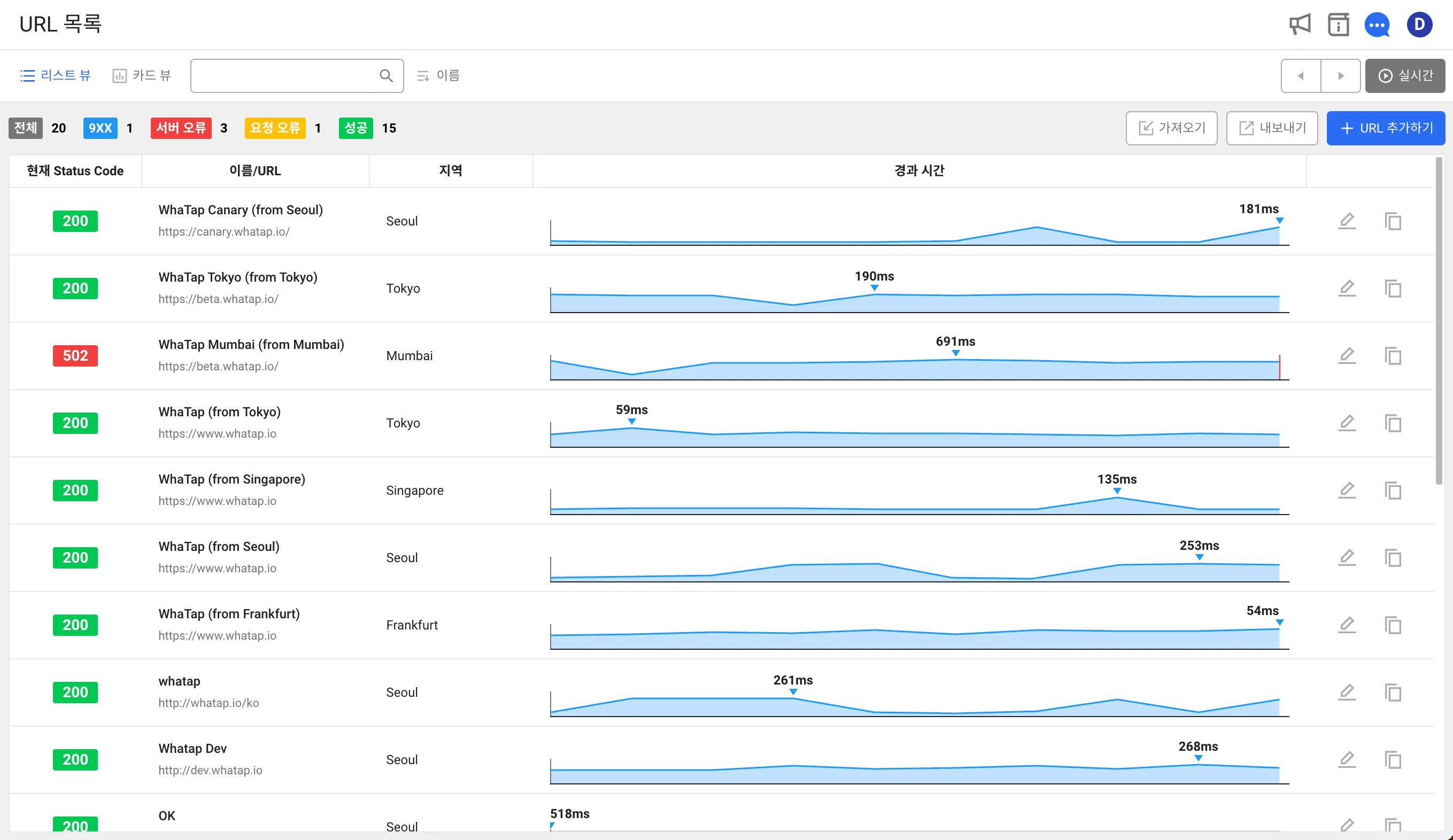The image size is (1453, 840).
Task: Copy the WhaTap Mumbai (from Mumbai) entry
Action: pyautogui.click(x=1393, y=356)
